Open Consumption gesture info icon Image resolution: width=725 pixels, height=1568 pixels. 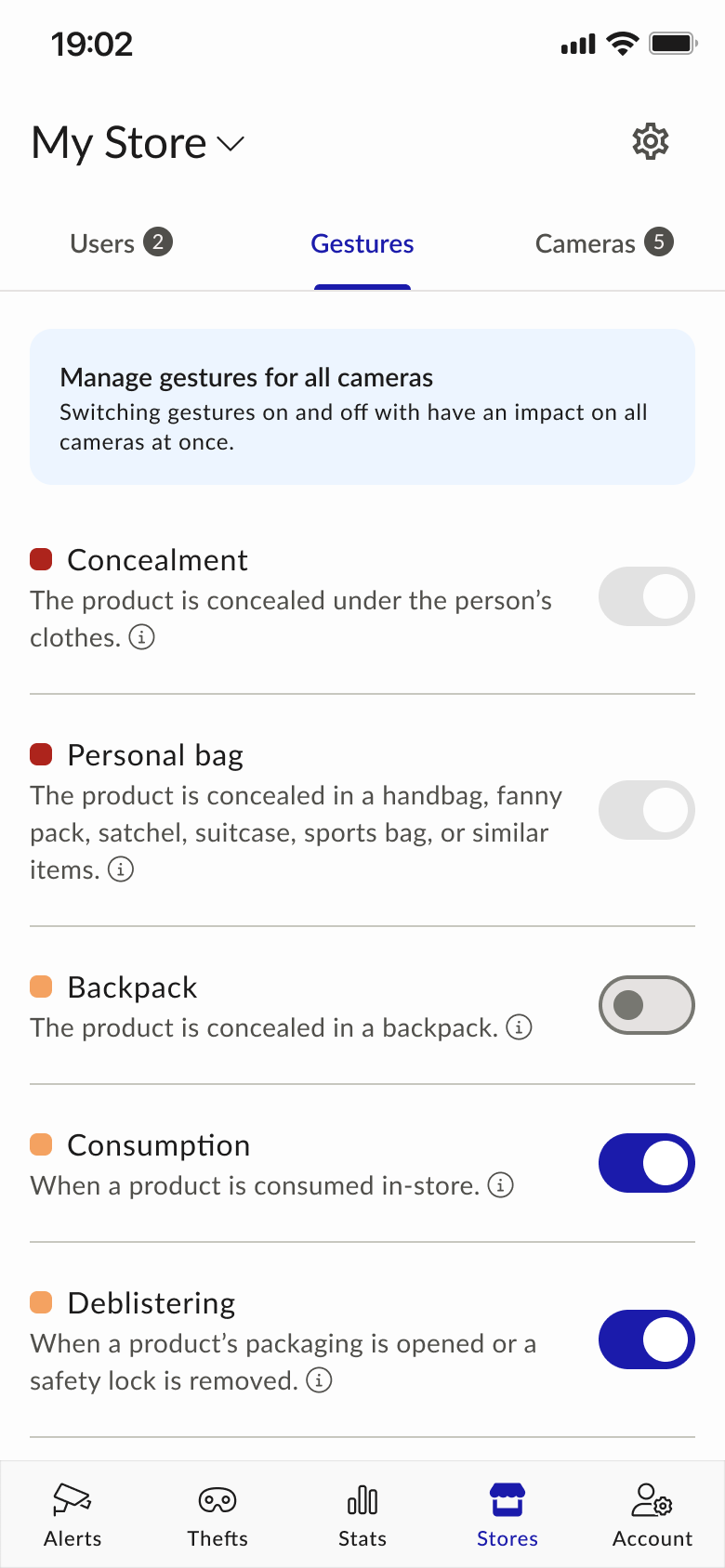tap(501, 1185)
